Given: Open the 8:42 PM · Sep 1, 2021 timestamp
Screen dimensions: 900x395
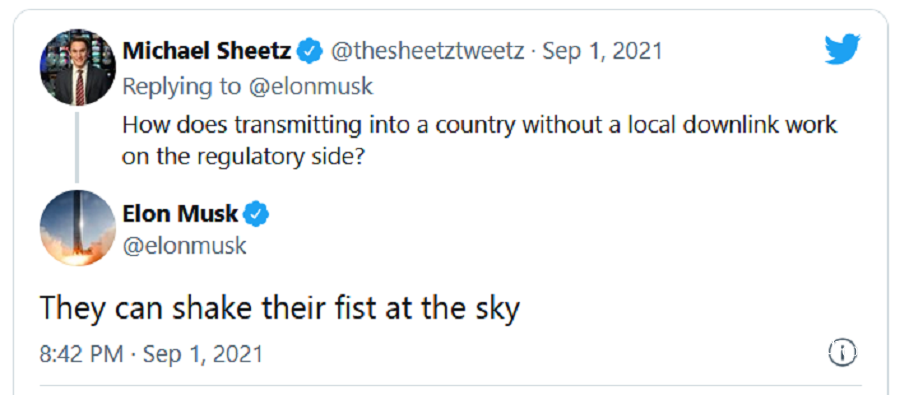Looking at the screenshot, I should tap(152, 353).
